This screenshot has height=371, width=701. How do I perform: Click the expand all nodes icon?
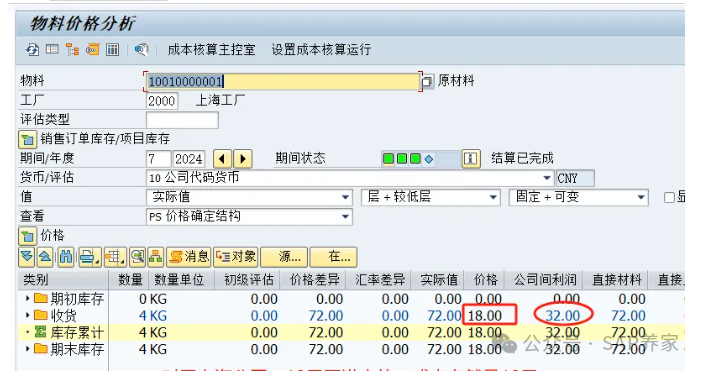(27, 257)
